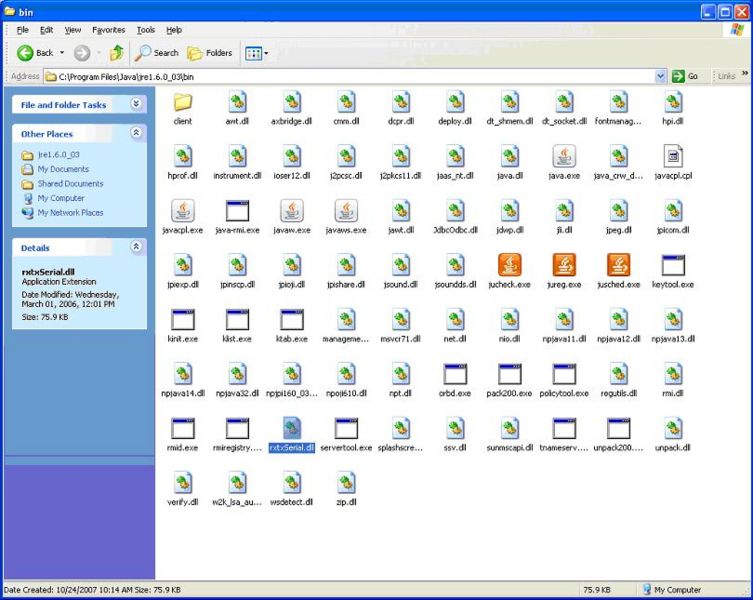Viewport: 753px width, 600px height.
Task: Select the keytool.exe file icon
Action: 673,265
